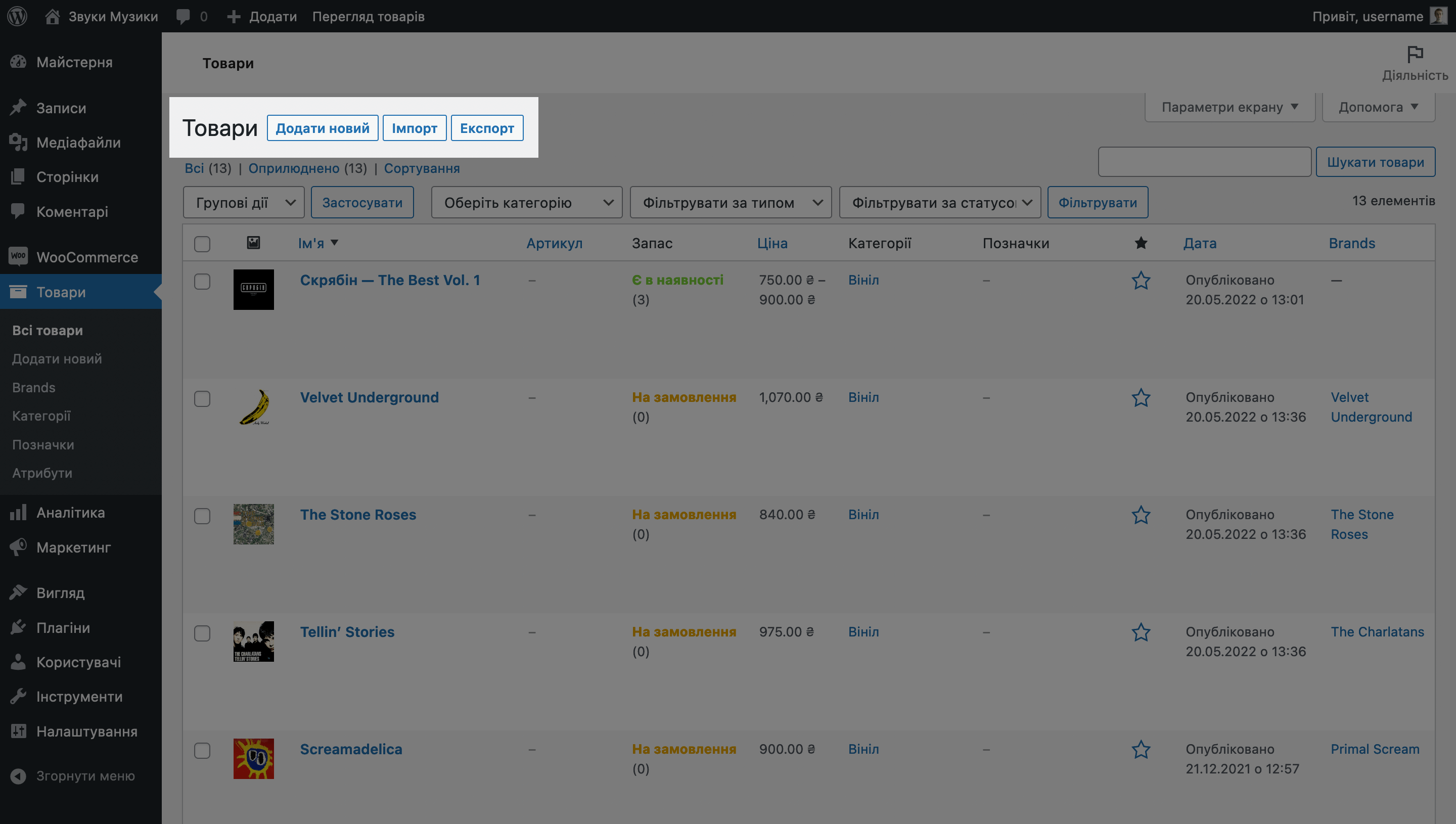Viewport: 1456px width, 824px height.
Task: Open the Velvet Underground banana thumbnail
Action: 253,406
